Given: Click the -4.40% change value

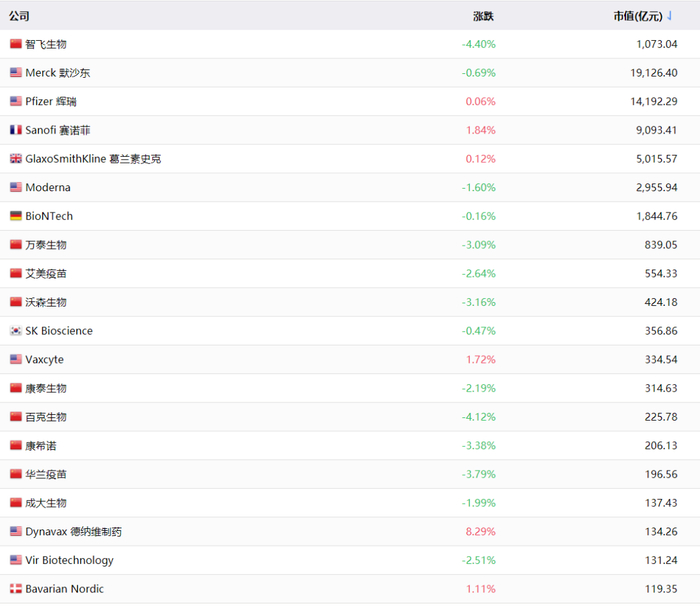Looking at the screenshot, I should click(479, 44).
